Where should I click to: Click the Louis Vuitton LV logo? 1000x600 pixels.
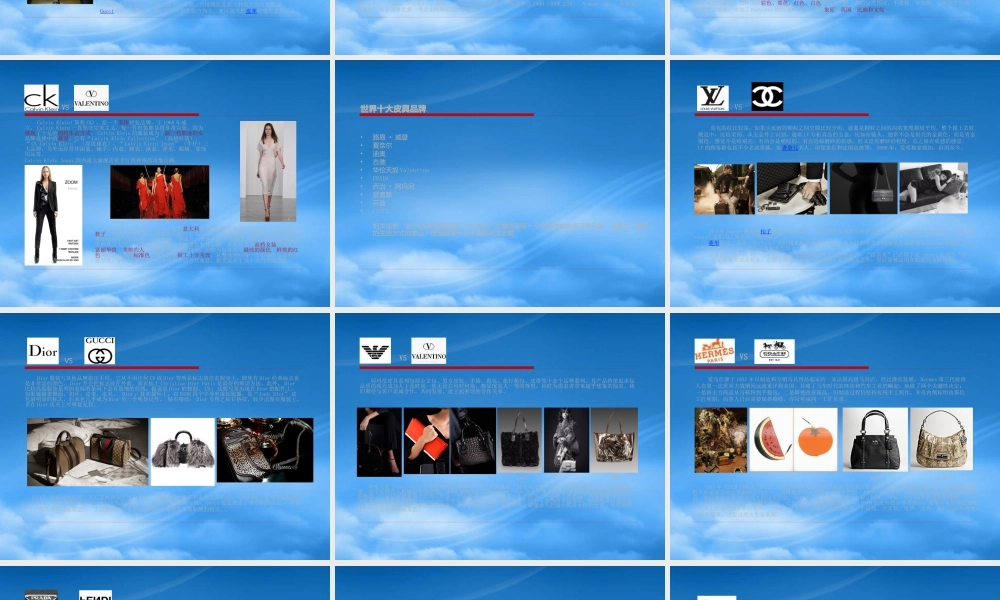[x=712, y=98]
